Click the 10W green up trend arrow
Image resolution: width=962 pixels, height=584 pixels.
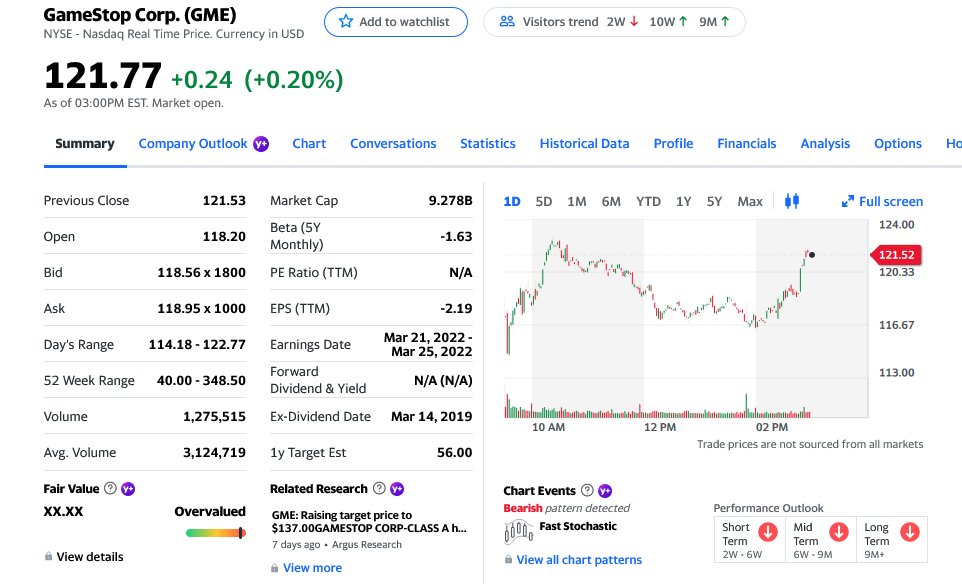coord(683,21)
